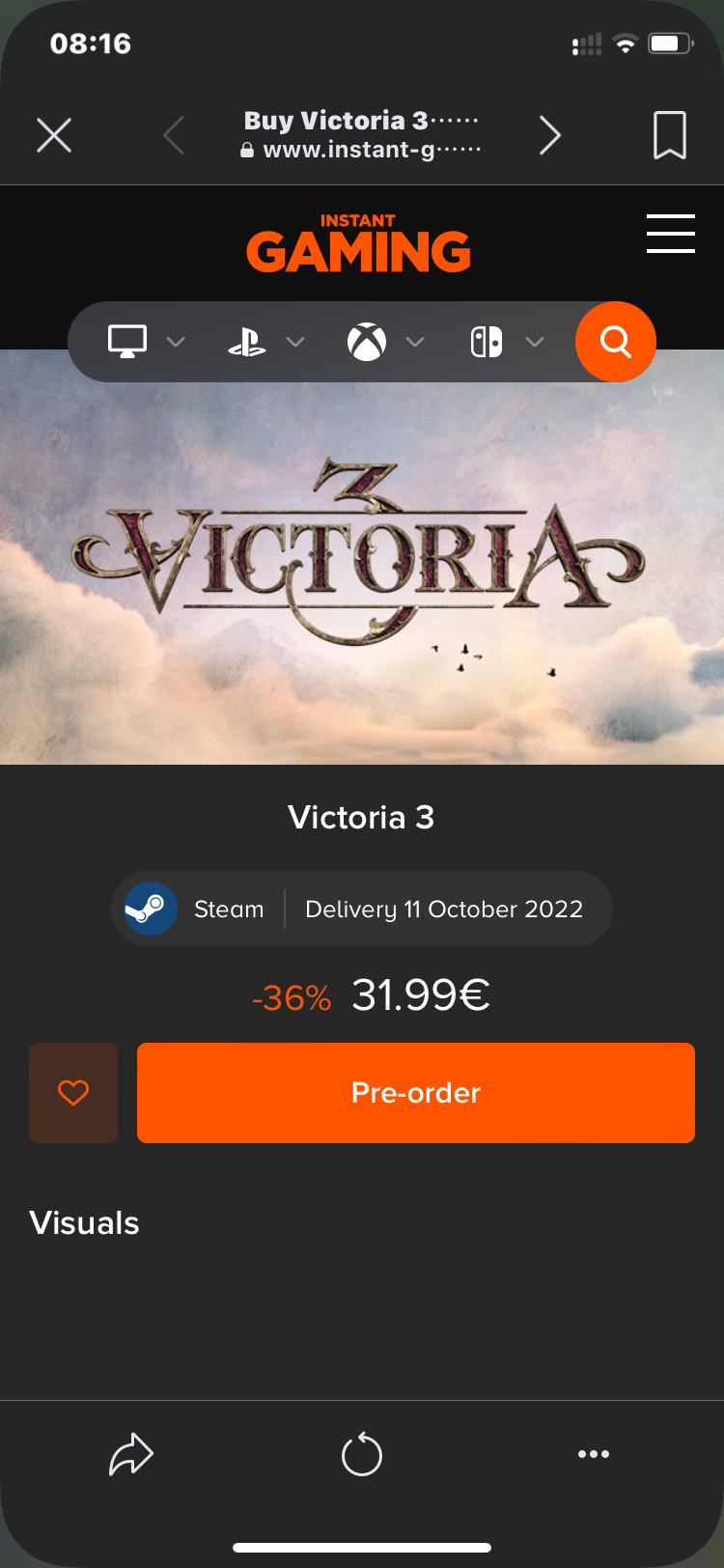Expand the Xbox dropdown chevron

415,342
